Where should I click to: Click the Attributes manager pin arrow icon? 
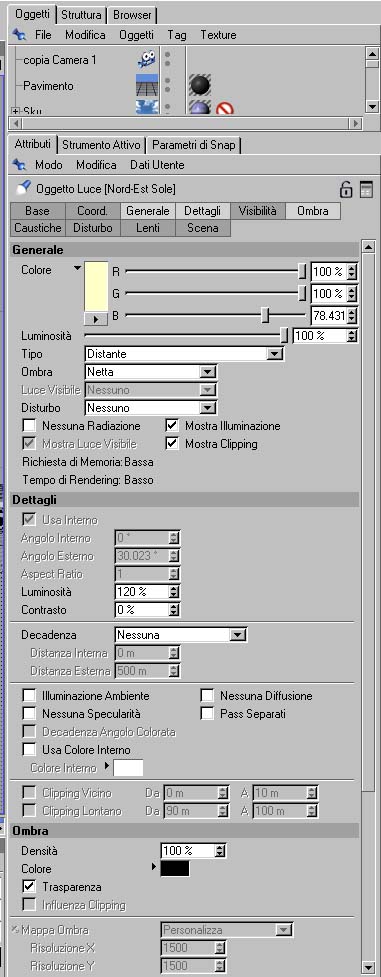(x=20, y=165)
